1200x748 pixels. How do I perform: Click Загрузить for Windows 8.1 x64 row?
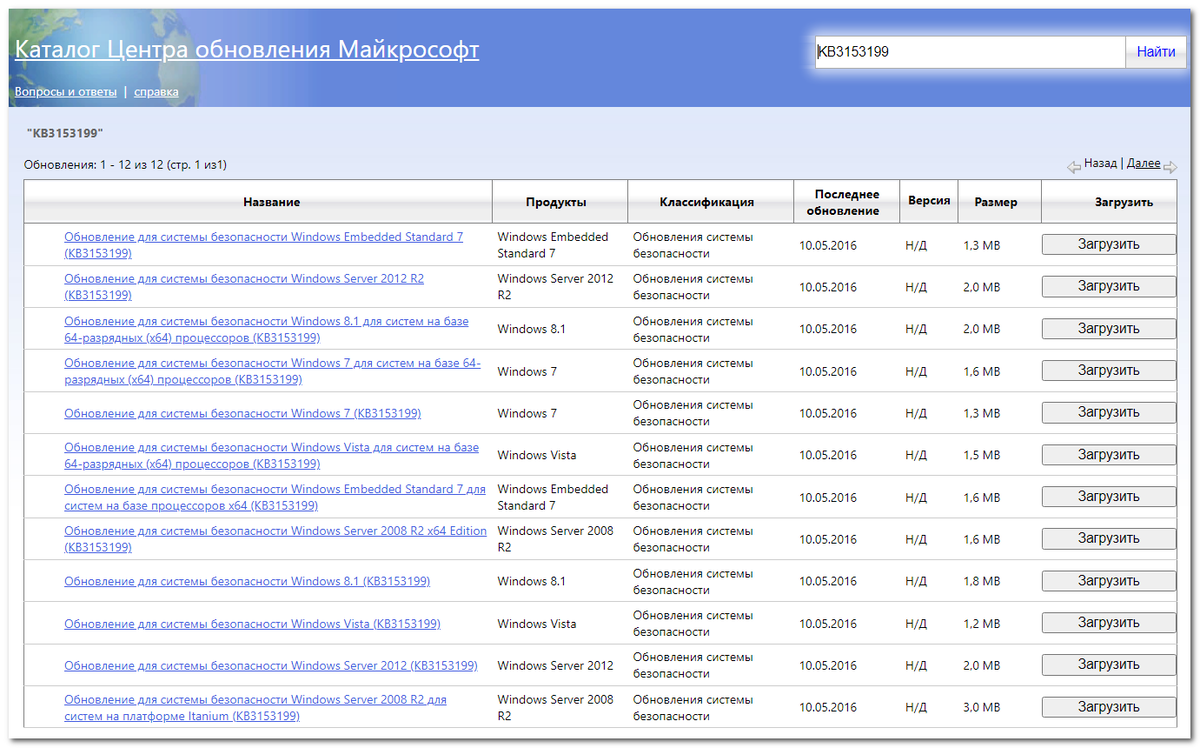[x=1108, y=328]
